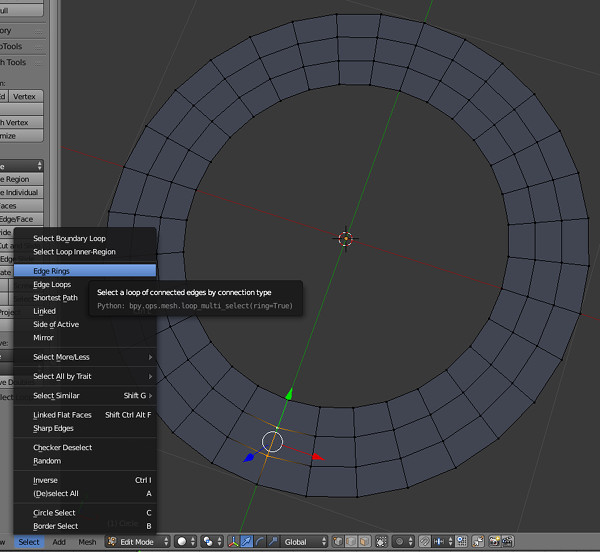Click the green Y-axis manipulator arrow
Screen dimensions: 600x552
[289, 394]
